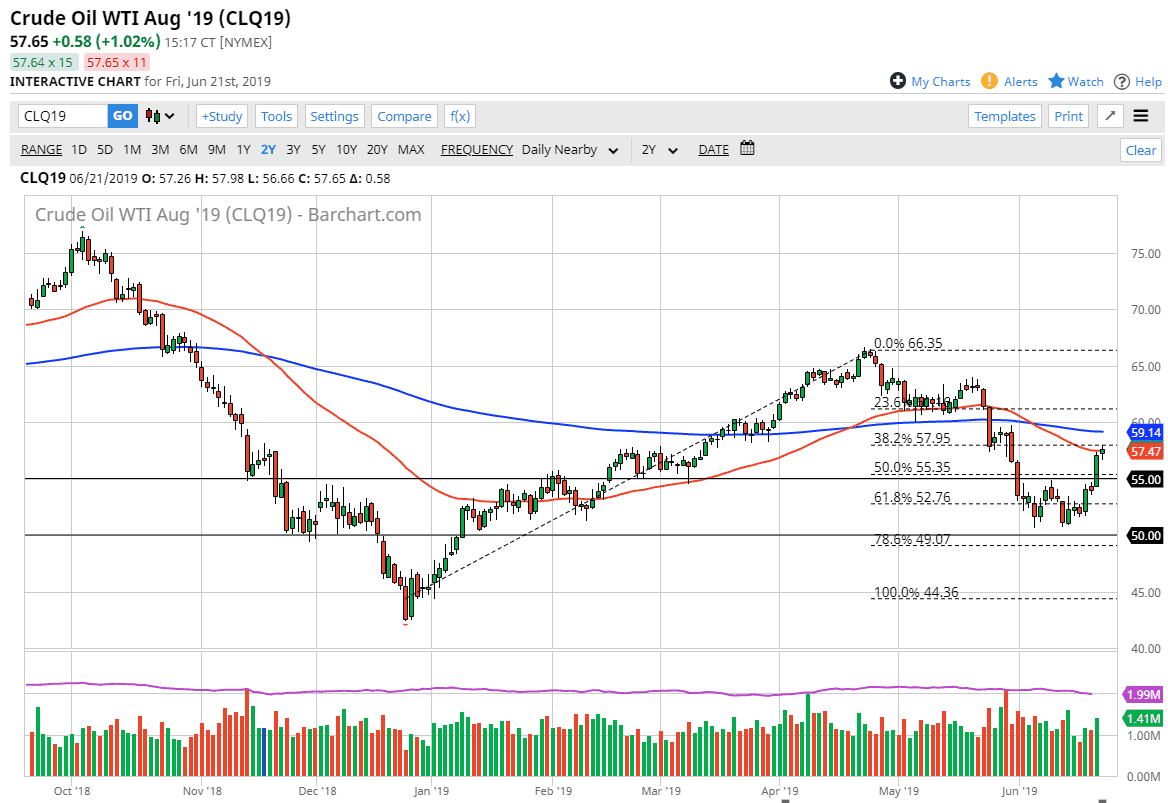Open the Settings menu
This screenshot has height=803, width=1168.
click(x=334, y=116)
